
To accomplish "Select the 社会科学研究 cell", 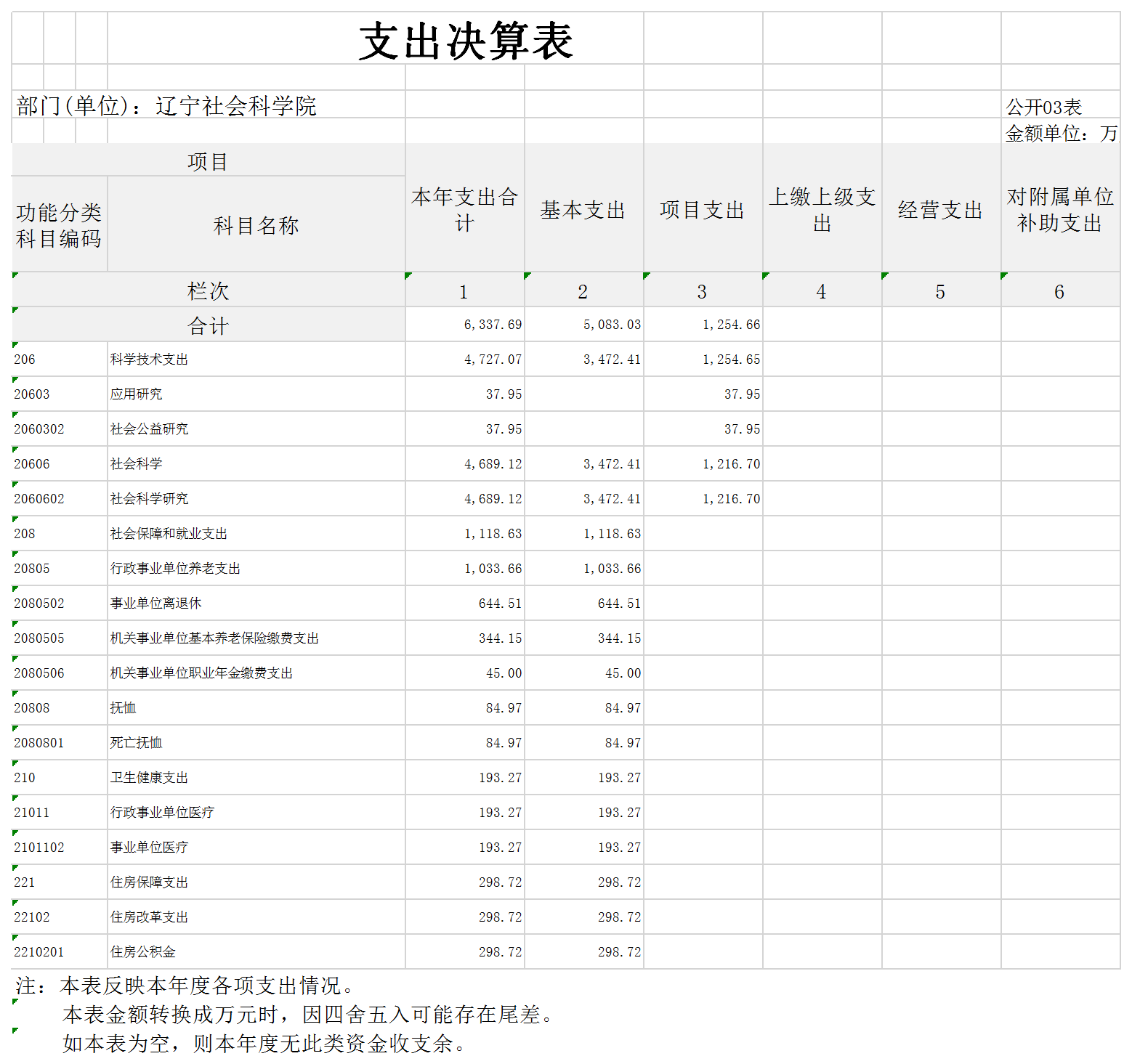I will [256, 499].
